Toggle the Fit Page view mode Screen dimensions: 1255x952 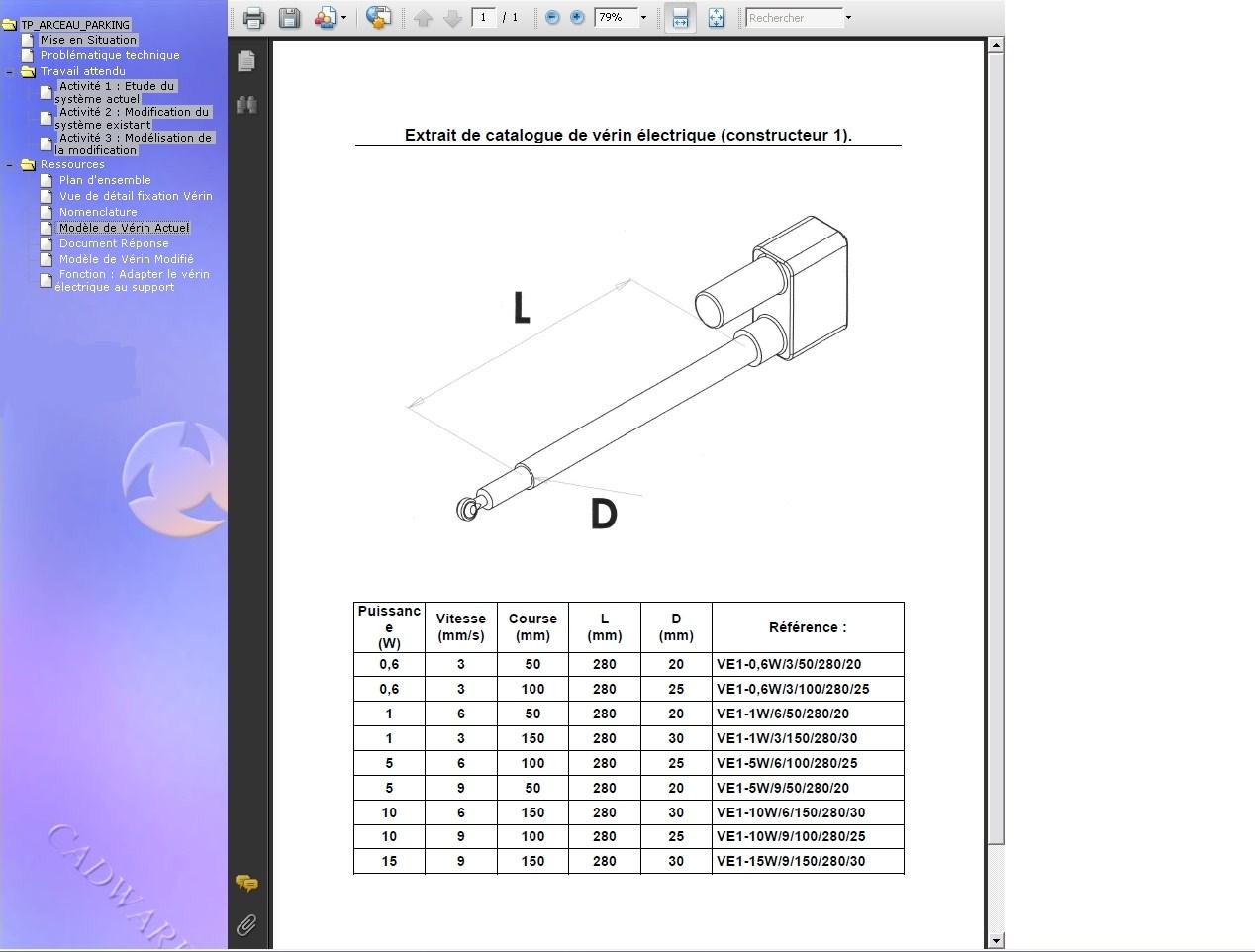[716, 18]
